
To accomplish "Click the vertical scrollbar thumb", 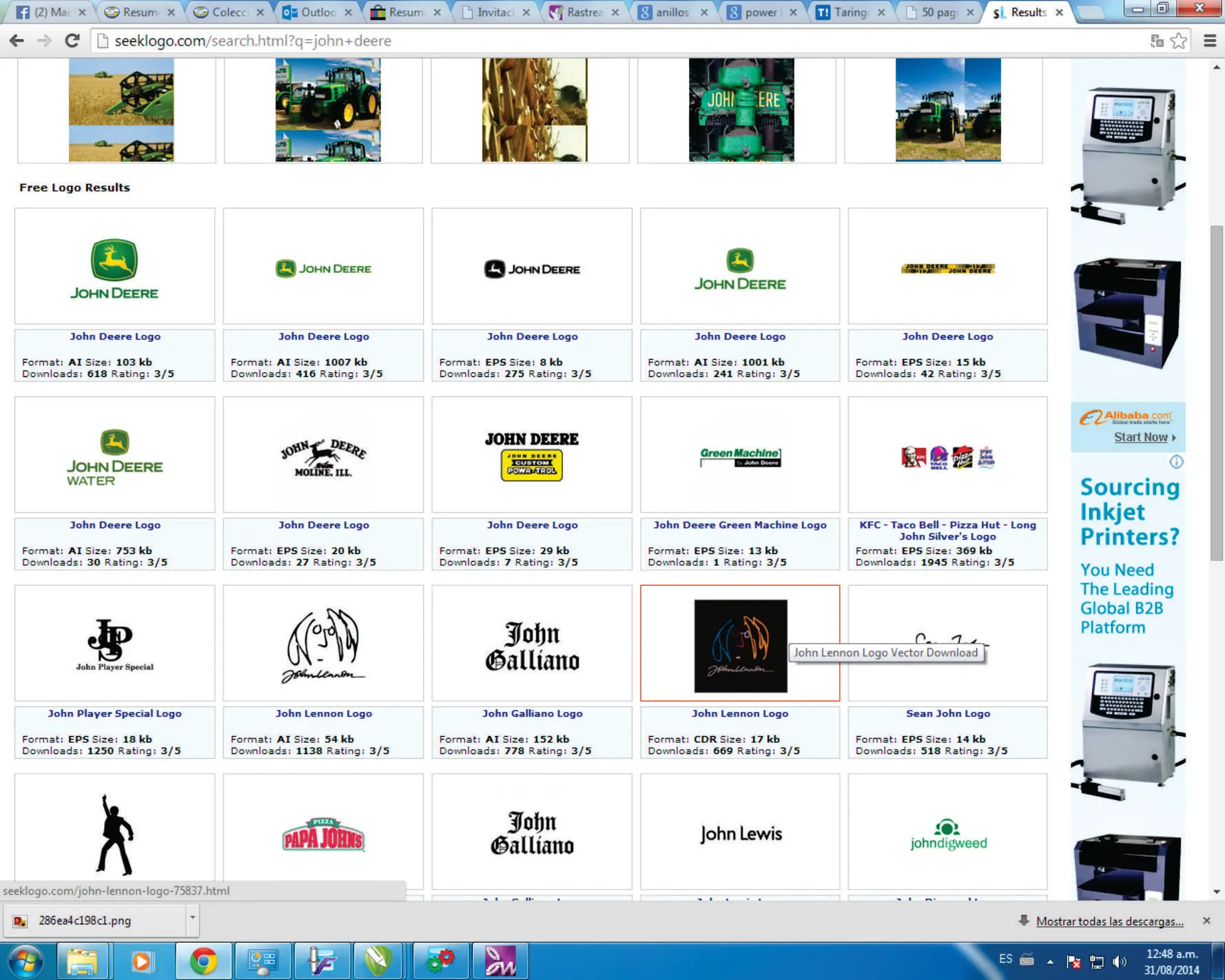I will [x=1217, y=393].
